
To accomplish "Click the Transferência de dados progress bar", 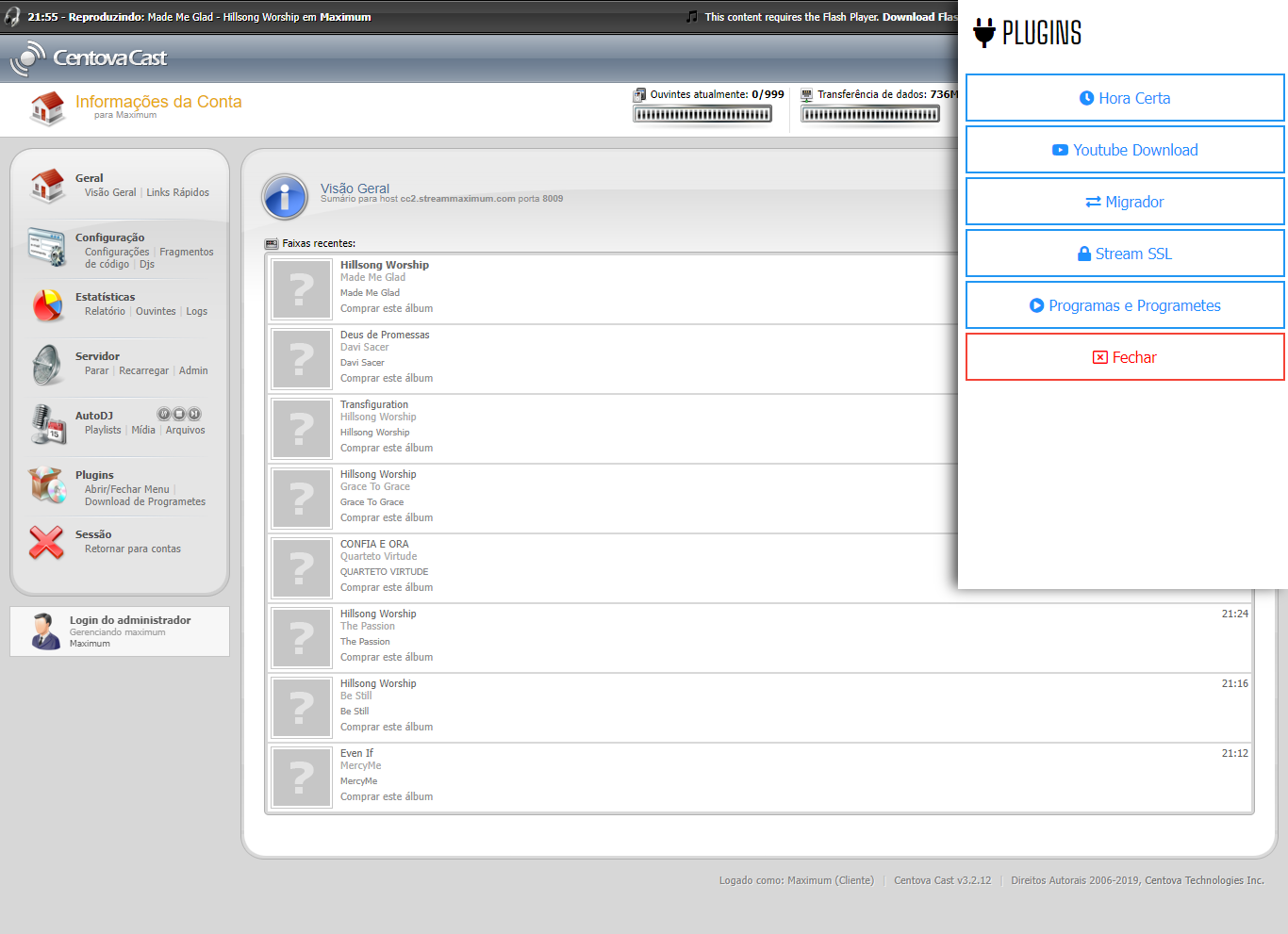I will point(870,114).
